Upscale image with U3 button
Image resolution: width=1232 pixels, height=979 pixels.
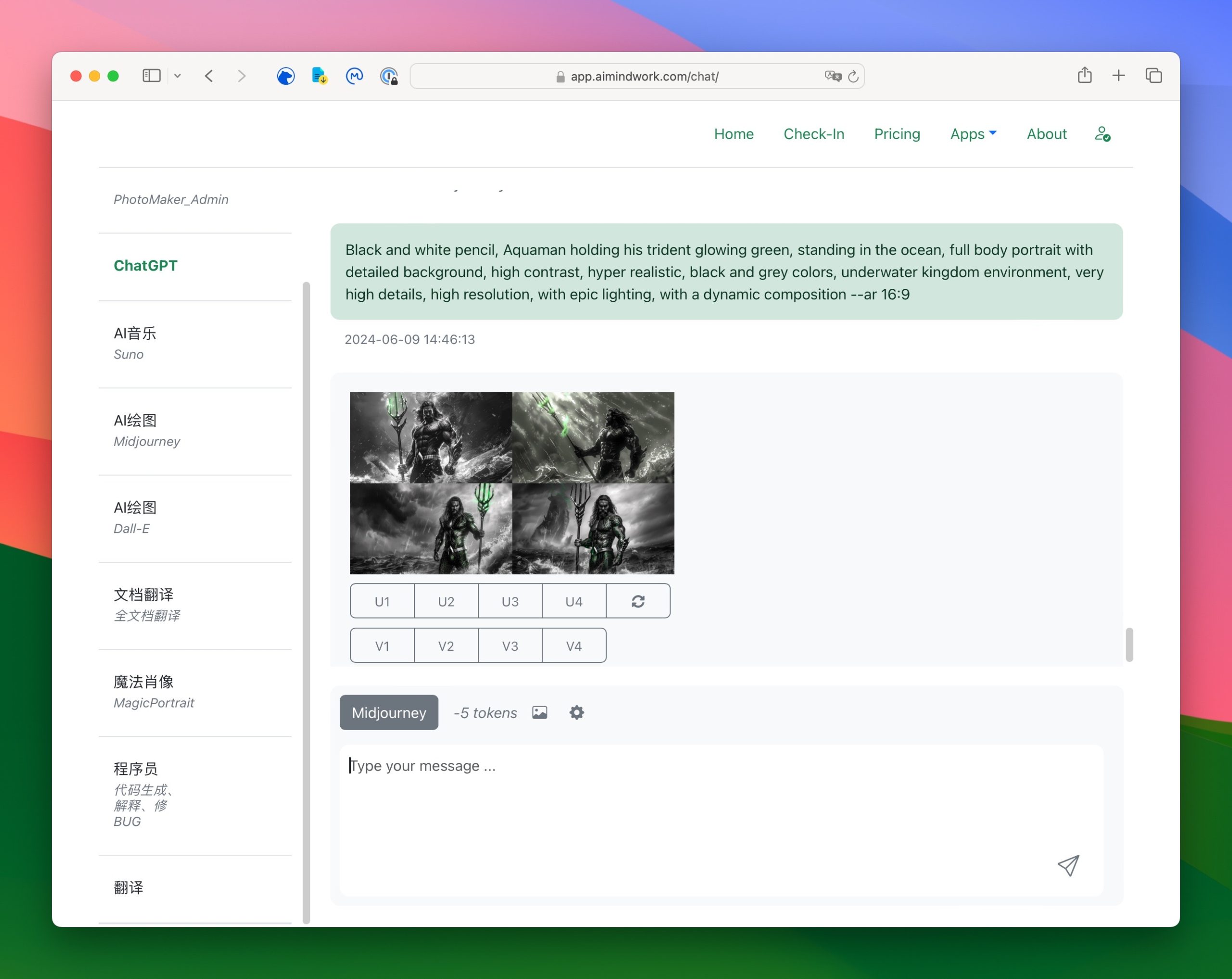click(510, 601)
